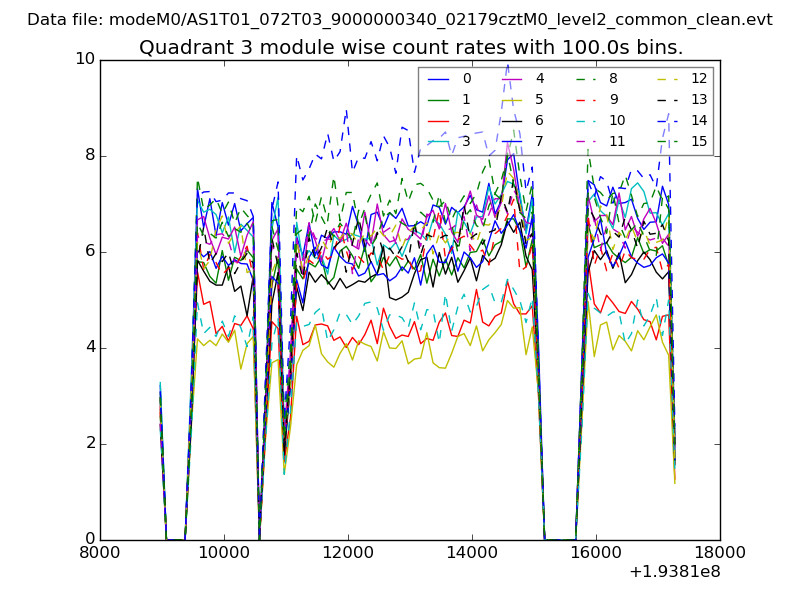800x600 pixels.
Task: Select legend entry labeled 13
Action: (699, 99)
